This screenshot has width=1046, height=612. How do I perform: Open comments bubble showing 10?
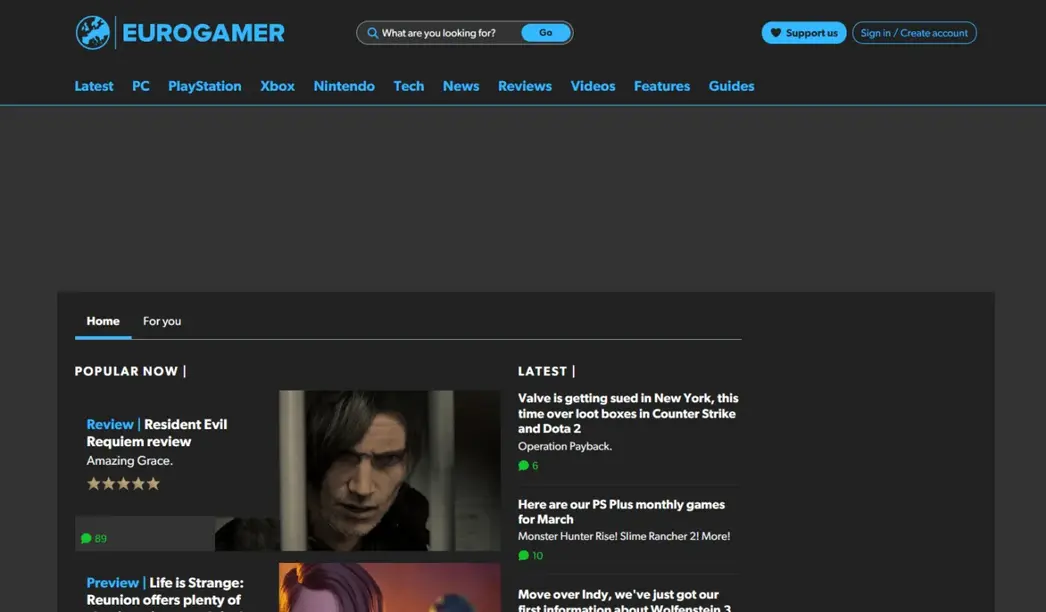pyautogui.click(x=530, y=555)
